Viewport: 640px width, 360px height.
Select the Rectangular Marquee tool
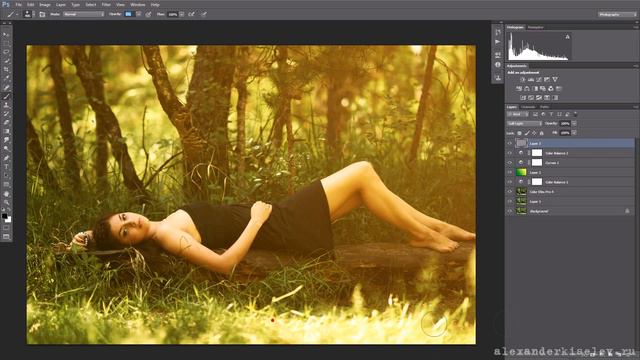pyautogui.click(x=6, y=43)
